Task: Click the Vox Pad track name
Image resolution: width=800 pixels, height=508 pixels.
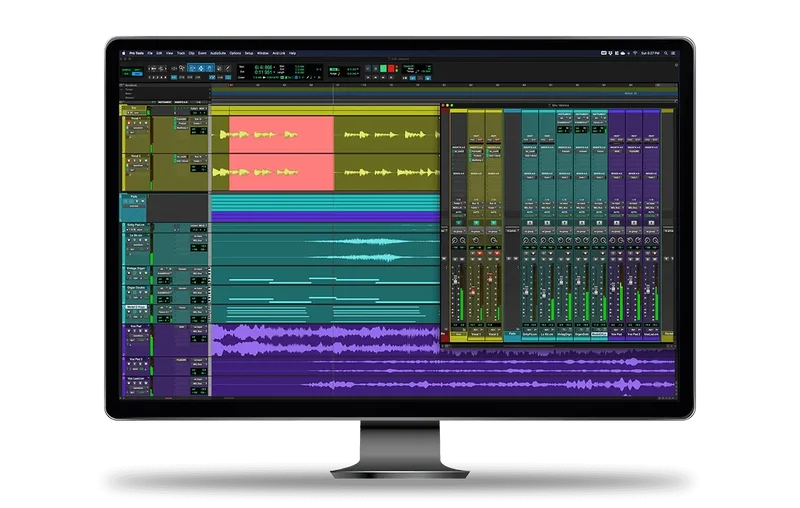Action: point(136,326)
